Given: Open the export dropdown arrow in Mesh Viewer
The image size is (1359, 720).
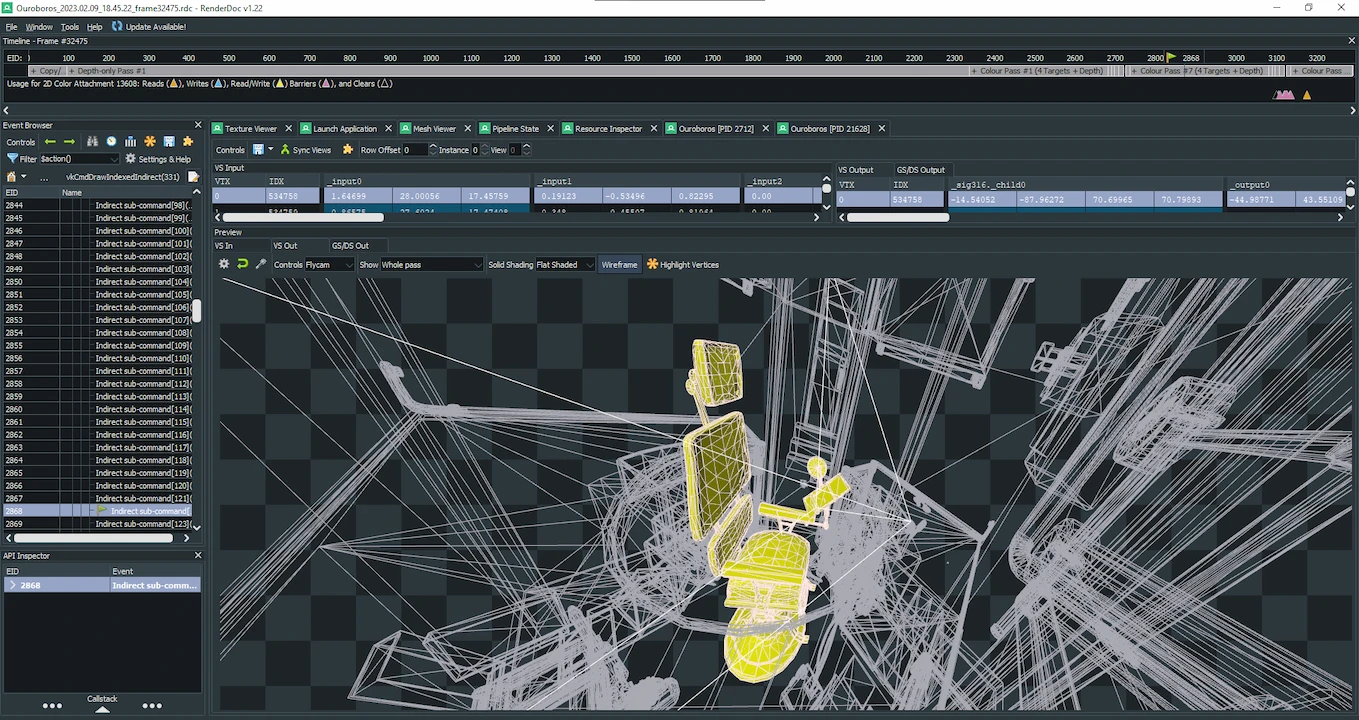Looking at the screenshot, I should point(270,150).
